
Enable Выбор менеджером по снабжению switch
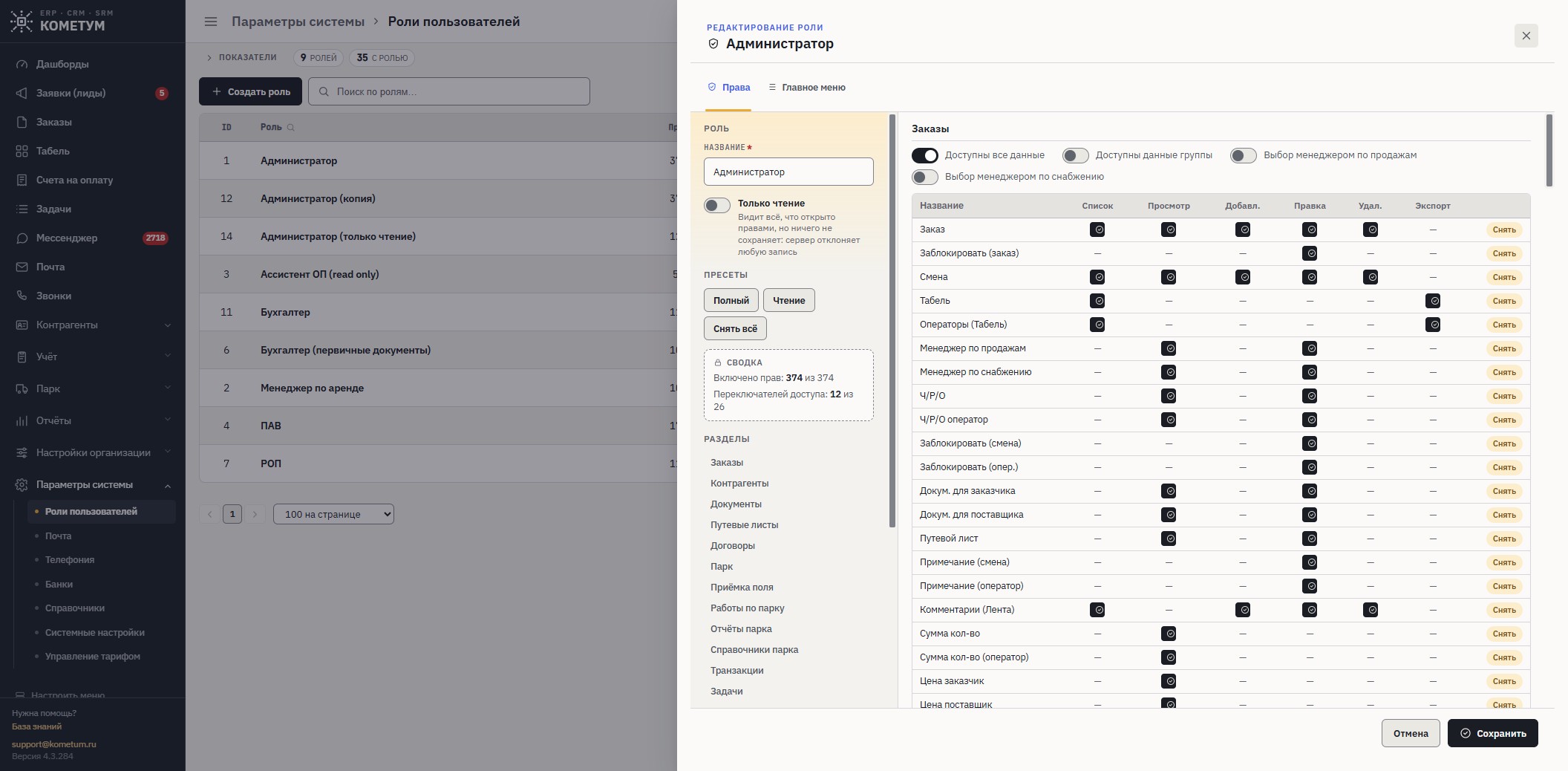(x=925, y=177)
